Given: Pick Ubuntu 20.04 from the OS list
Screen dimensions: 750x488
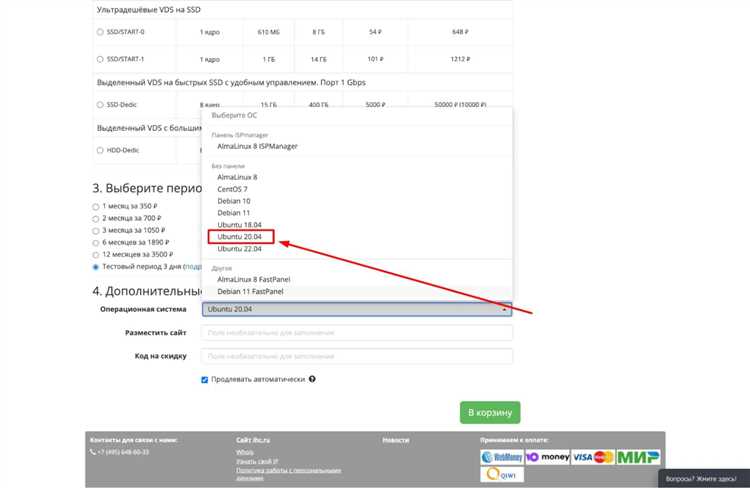Looking at the screenshot, I should point(240,237).
